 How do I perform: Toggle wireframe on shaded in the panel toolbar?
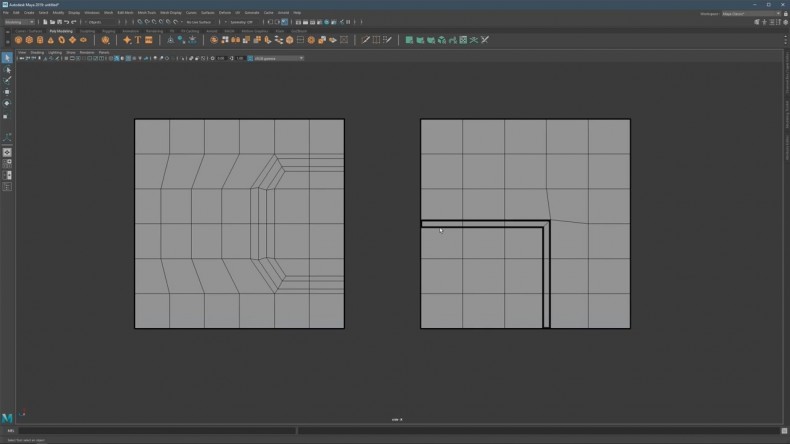pos(128,58)
